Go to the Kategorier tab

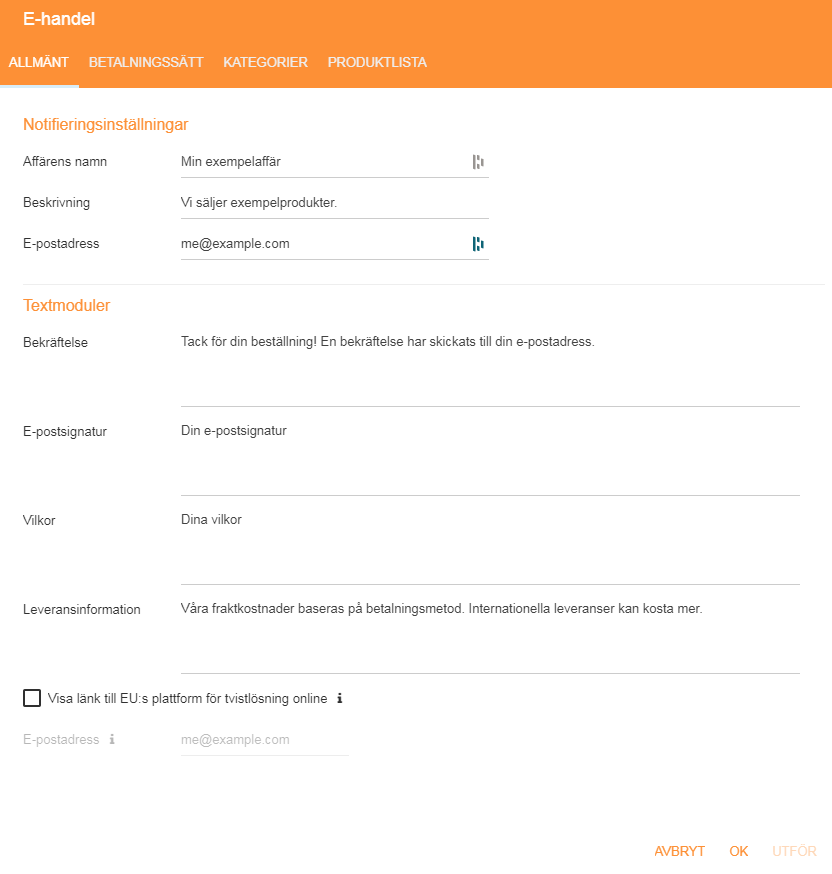pos(266,62)
